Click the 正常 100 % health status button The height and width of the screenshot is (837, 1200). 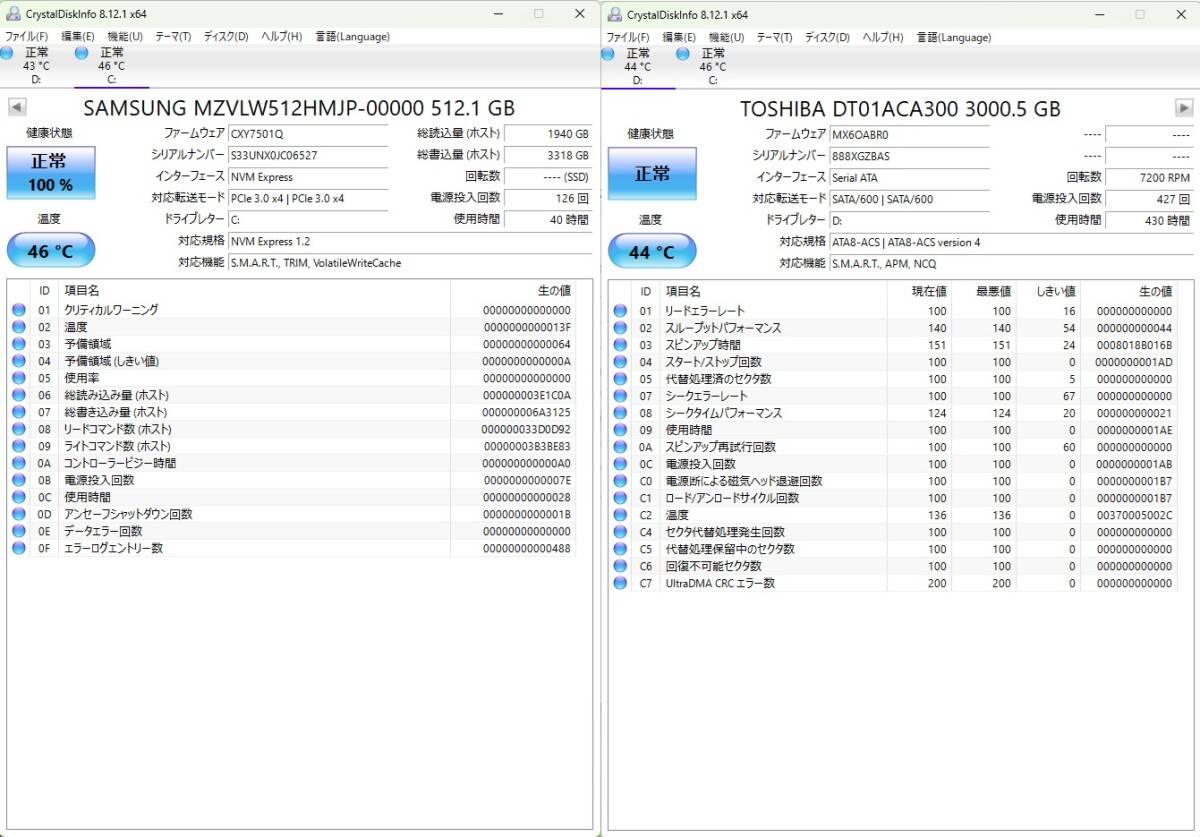(51, 173)
